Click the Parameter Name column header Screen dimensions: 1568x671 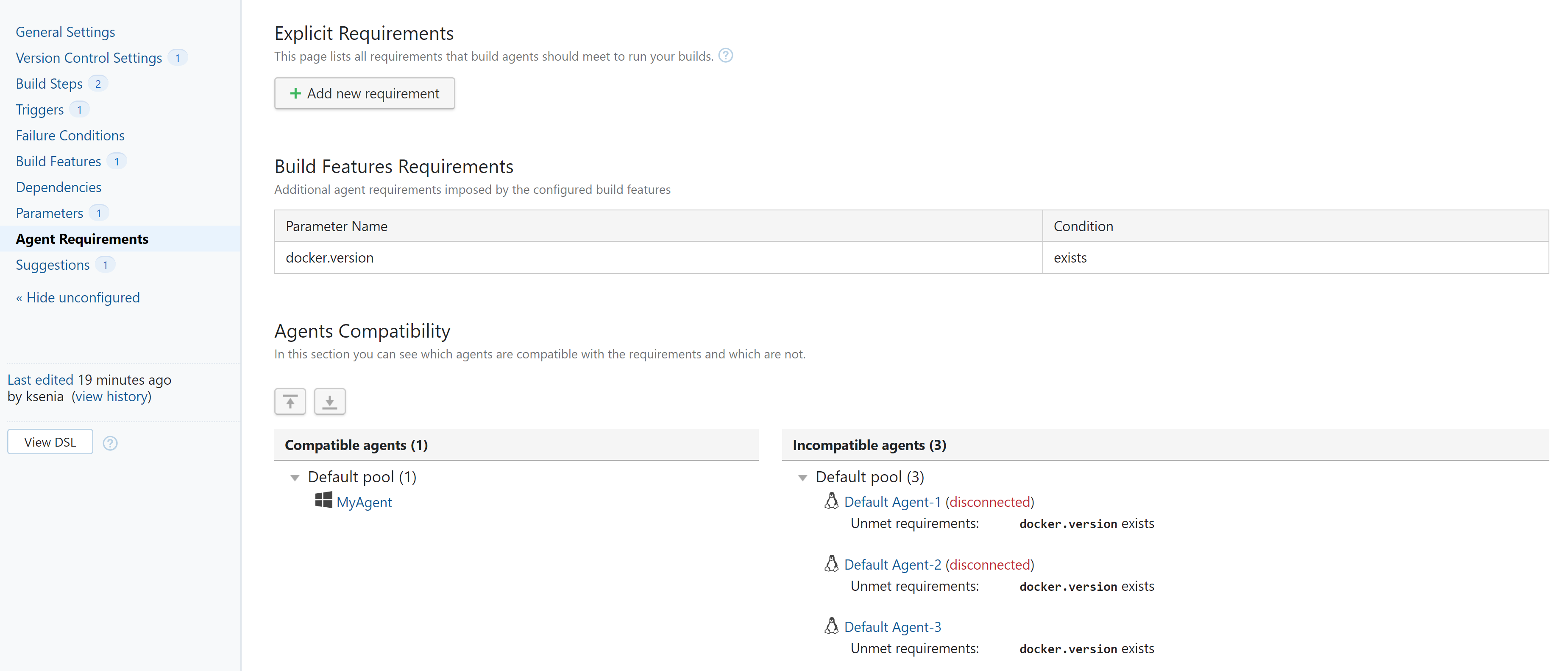tap(658, 226)
